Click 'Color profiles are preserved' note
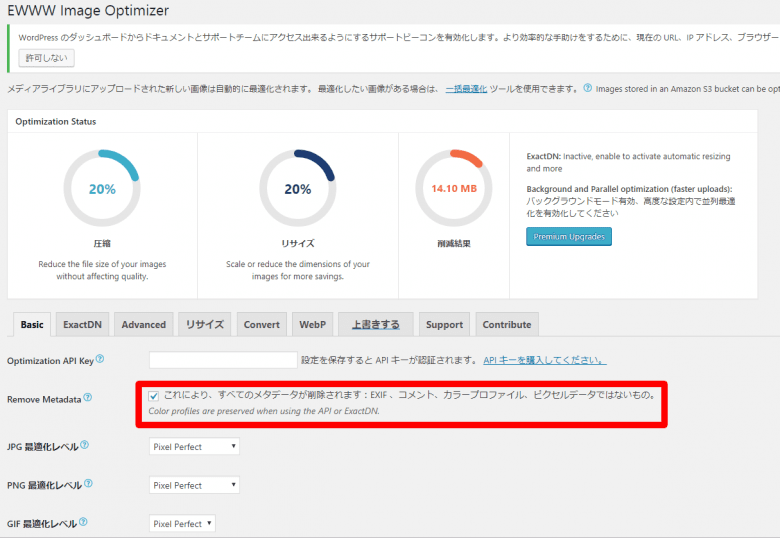The height and width of the screenshot is (538, 780). click(x=264, y=411)
